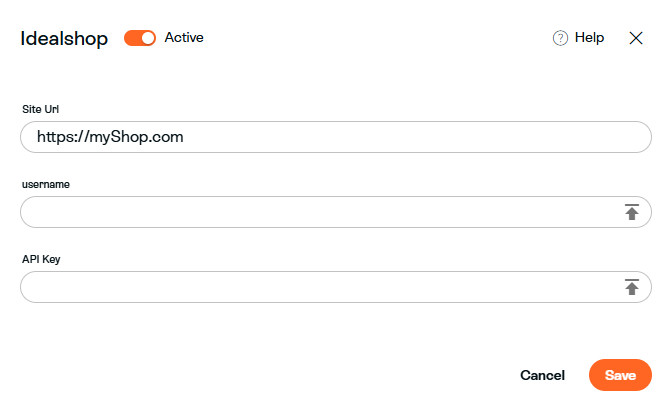
Task: Click the upload arrow icon in username field
Action: [632, 212]
